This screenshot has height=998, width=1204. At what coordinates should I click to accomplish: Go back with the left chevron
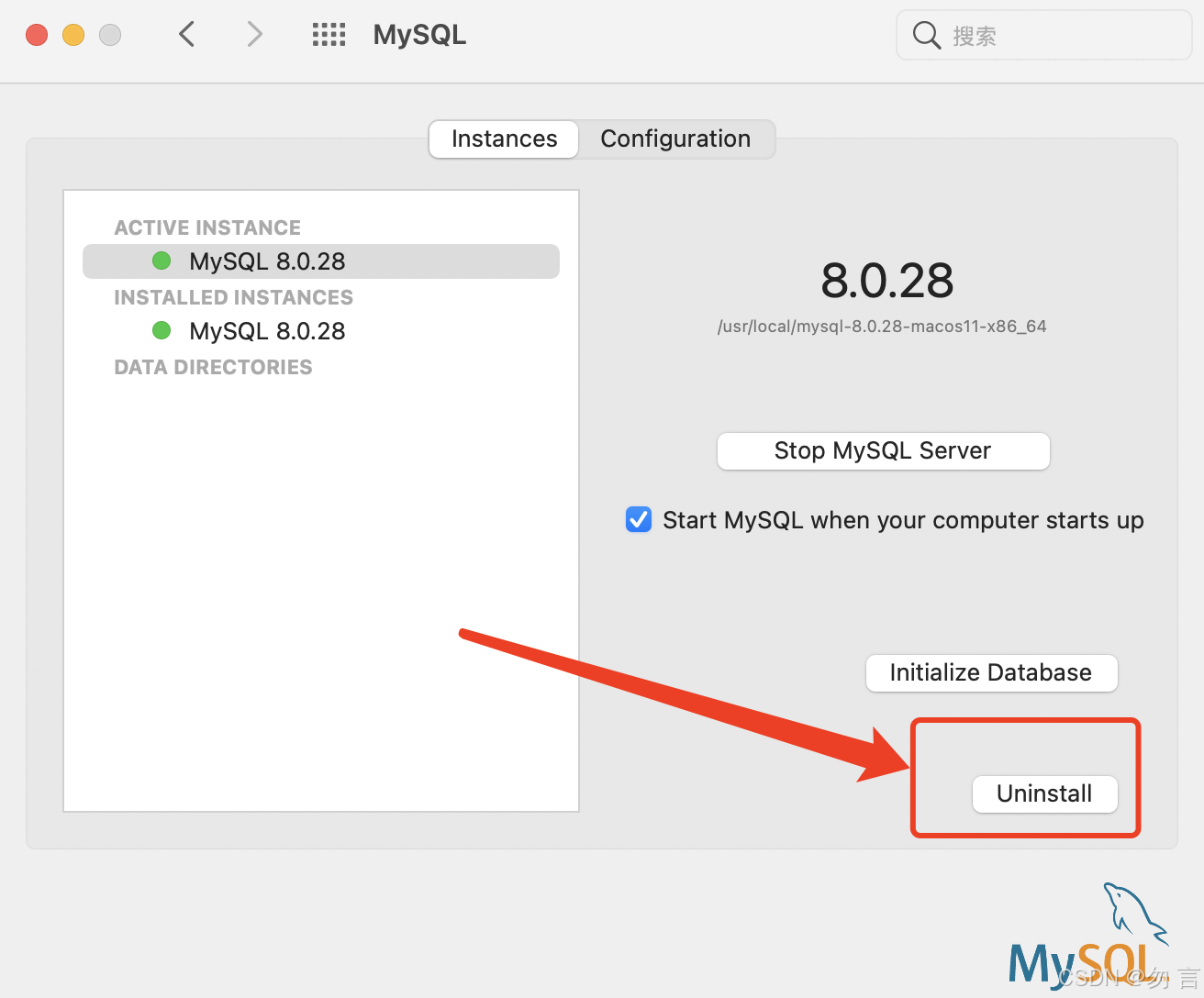[x=187, y=35]
